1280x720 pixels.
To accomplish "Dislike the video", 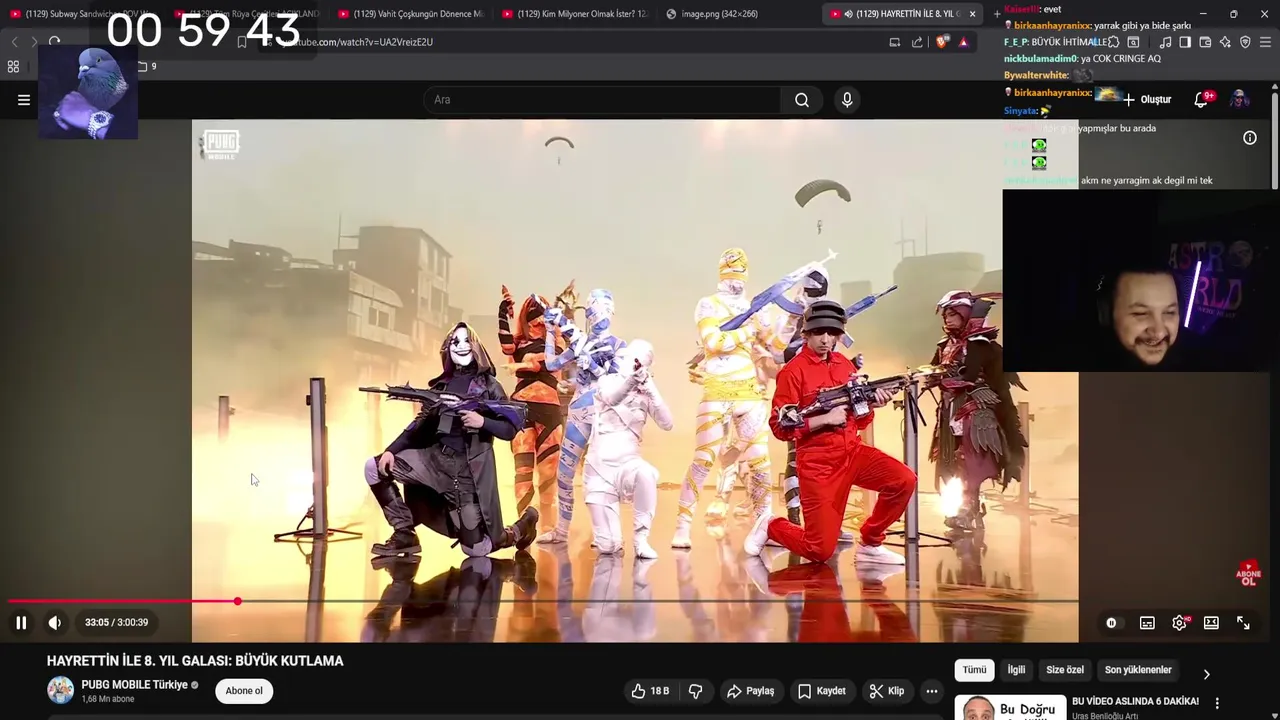I will [696, 691].
